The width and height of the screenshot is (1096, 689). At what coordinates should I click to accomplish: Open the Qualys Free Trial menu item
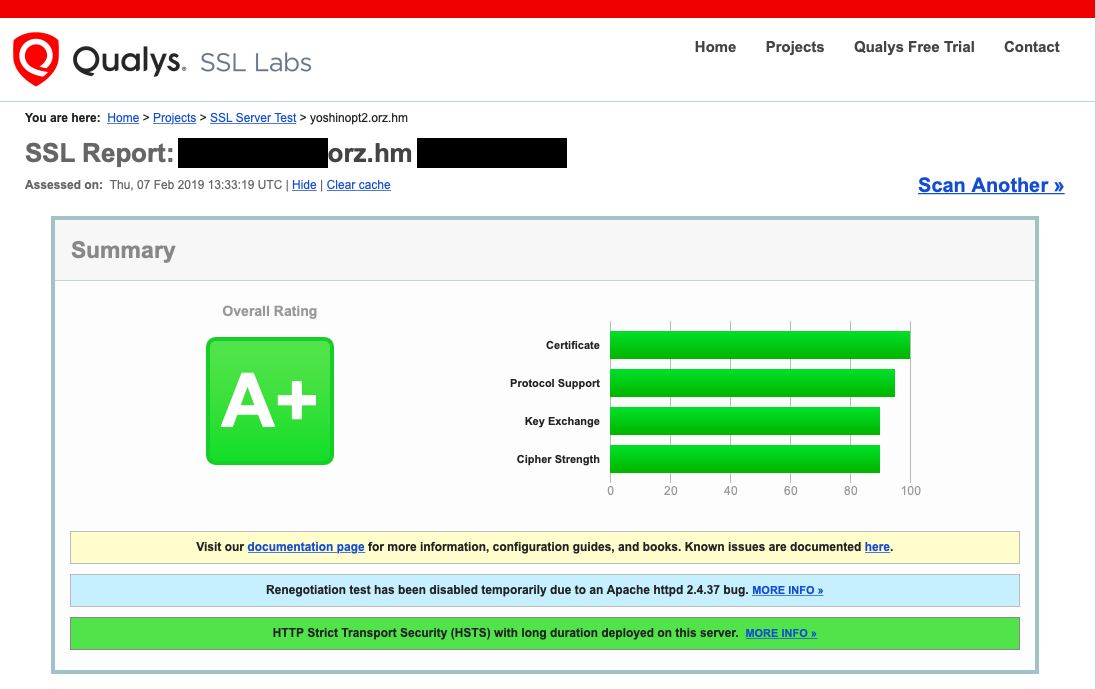(914, 47)
